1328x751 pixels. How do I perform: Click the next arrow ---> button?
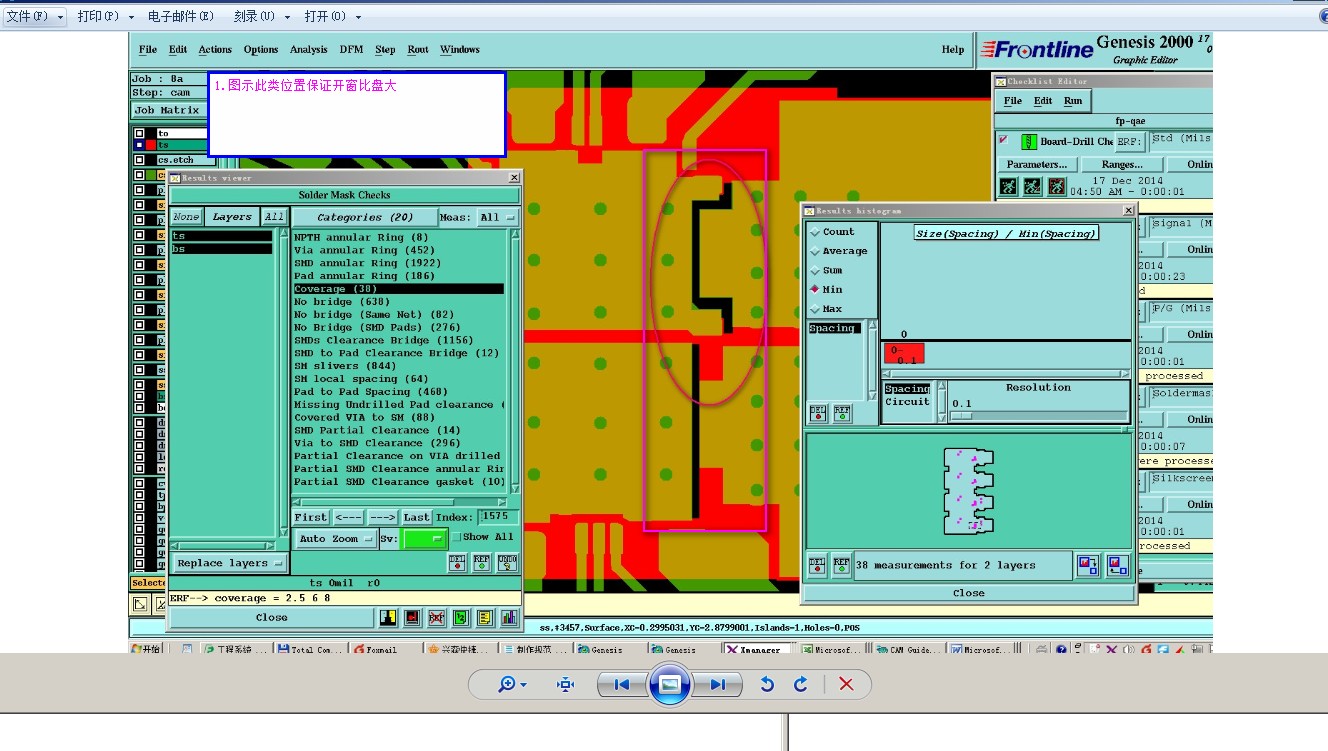click(382, 517)
